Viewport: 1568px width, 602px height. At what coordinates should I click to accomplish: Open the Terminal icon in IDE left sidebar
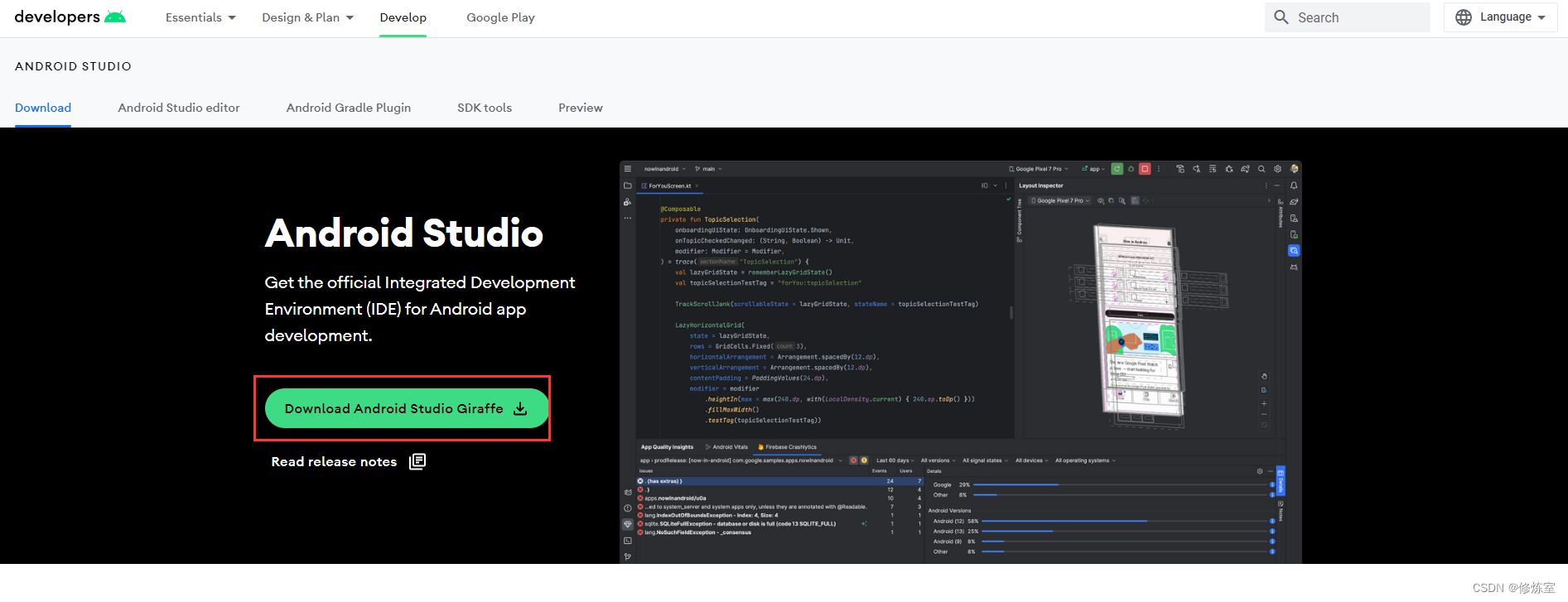(x=628, y=541)
